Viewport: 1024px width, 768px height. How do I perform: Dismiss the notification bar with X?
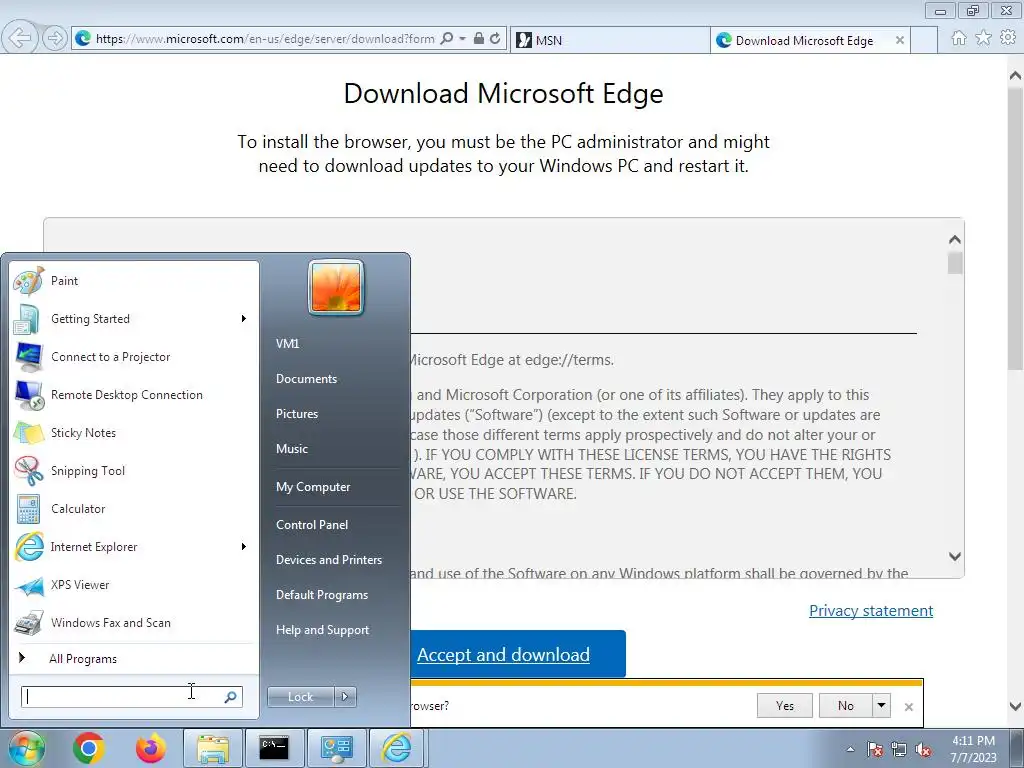[x=908, y=707]
